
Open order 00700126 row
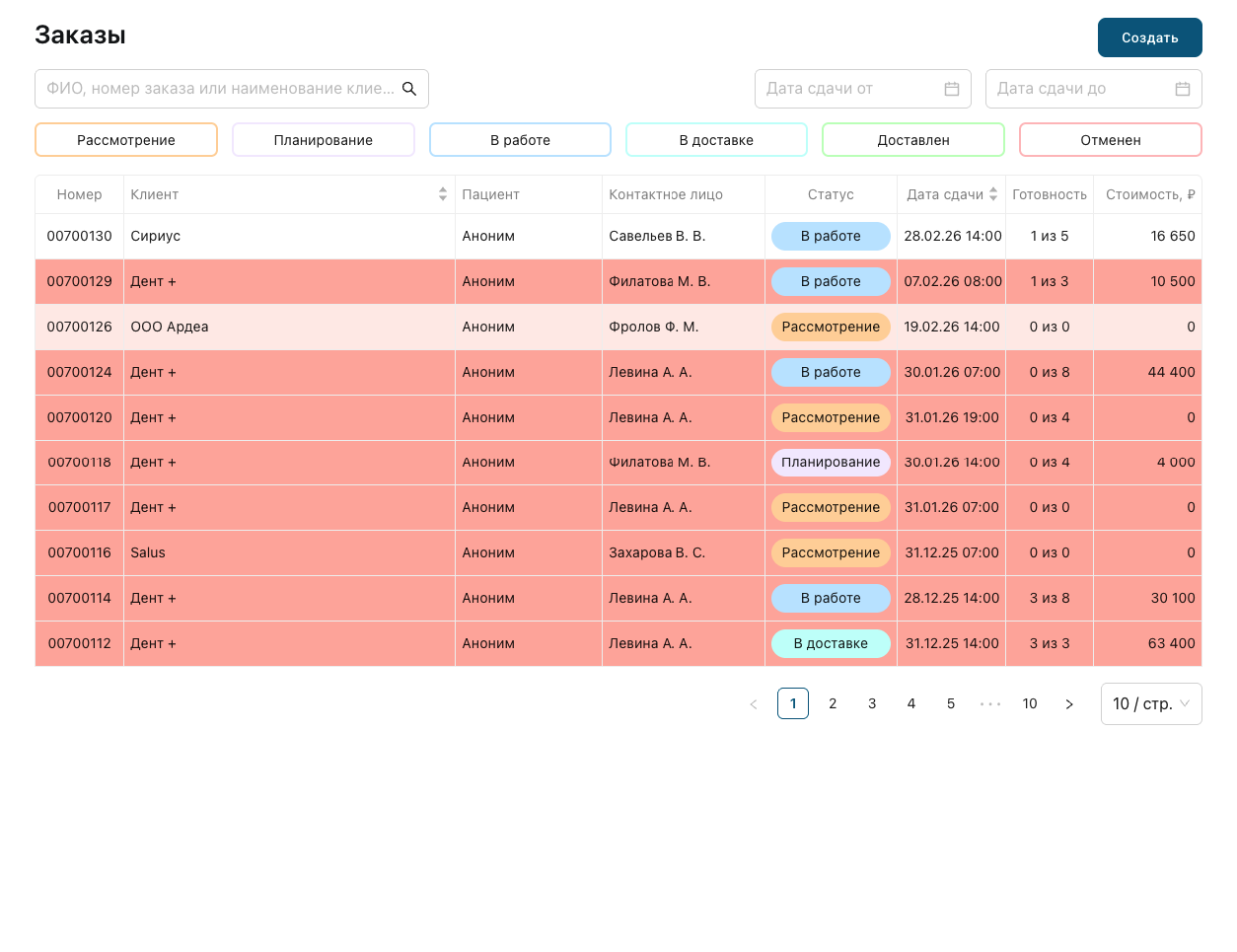click(80, 327)
